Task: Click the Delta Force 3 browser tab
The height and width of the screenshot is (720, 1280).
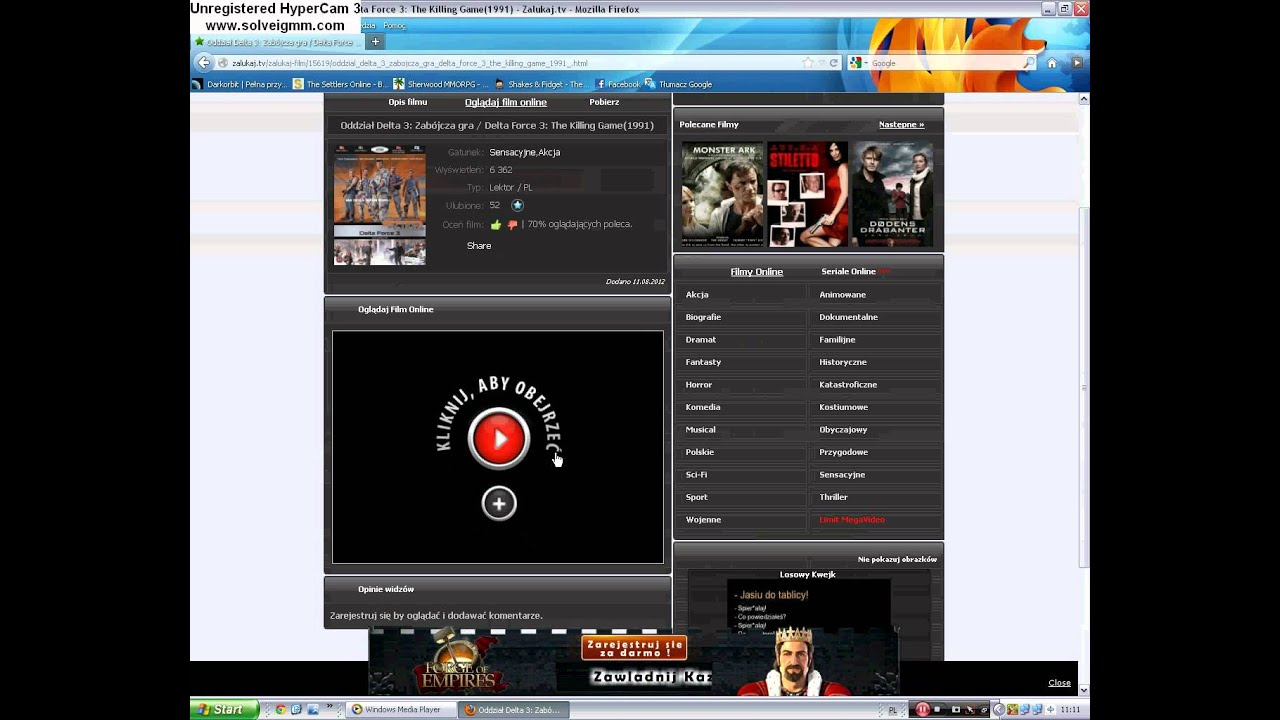Action: (x=278, y=42)
